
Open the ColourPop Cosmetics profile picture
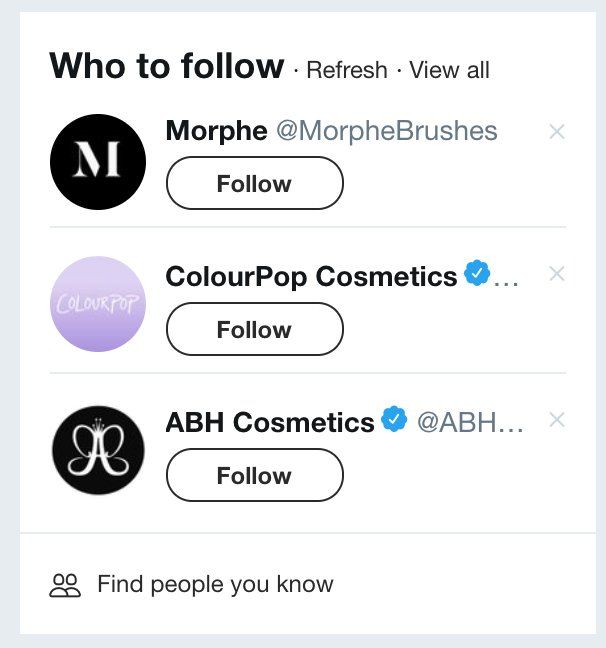[98, 304]
